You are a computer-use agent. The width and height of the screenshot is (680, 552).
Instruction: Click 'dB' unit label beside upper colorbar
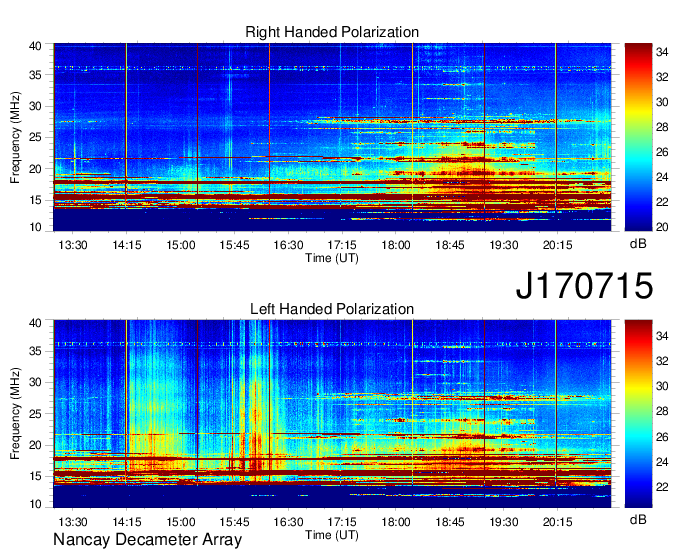click(638, 244)
